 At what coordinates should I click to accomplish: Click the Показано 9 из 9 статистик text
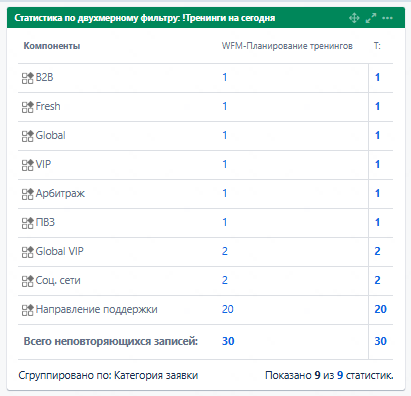click(x=329, y=376)
